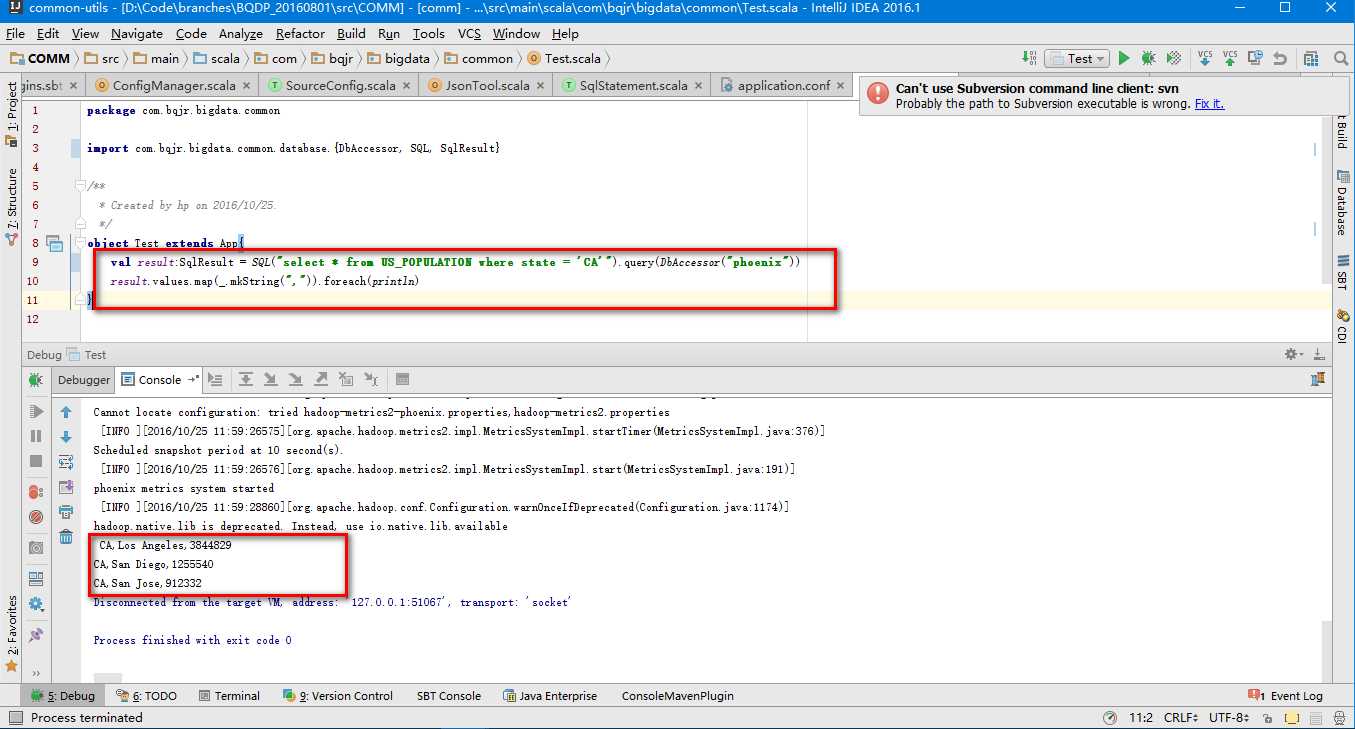Collapse the comment block fold marker

pyautogui.click(x=78, y=186)
